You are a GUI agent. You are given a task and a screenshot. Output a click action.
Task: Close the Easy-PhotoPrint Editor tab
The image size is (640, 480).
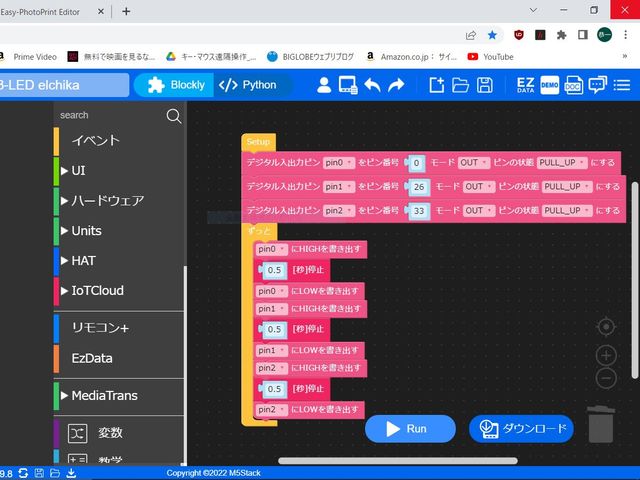101,11
